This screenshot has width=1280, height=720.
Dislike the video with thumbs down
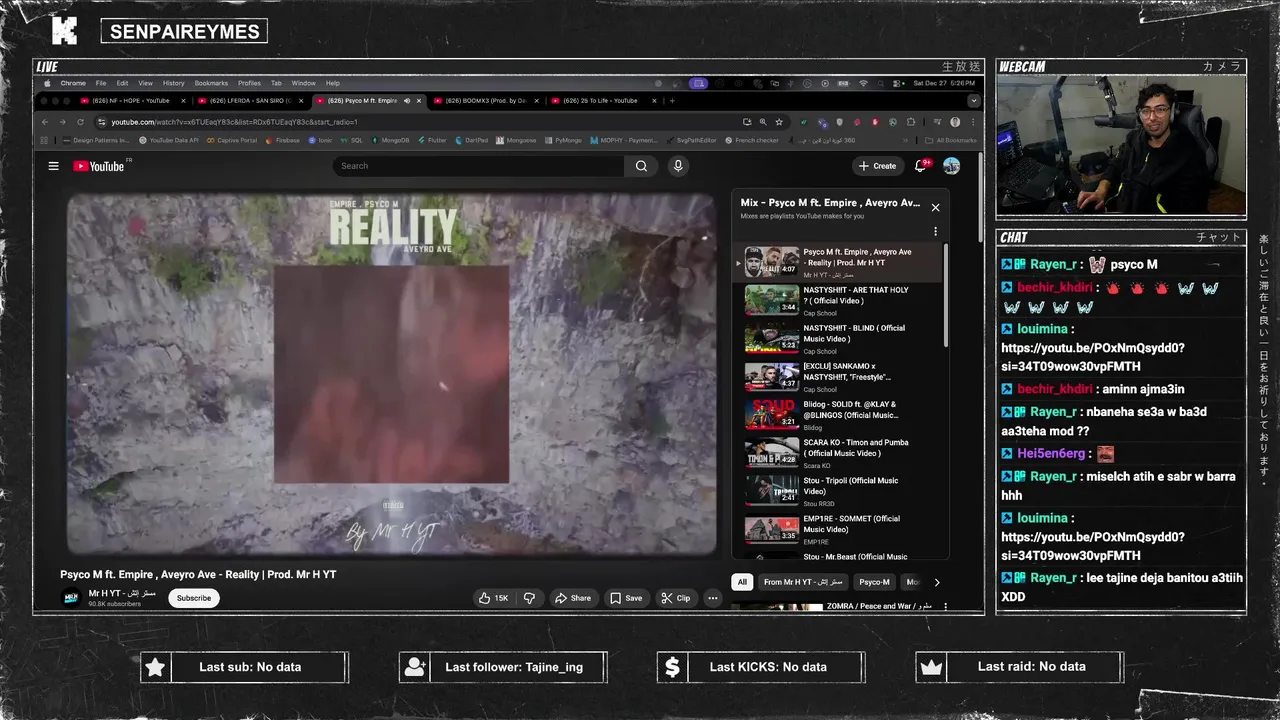click(530, 598)
